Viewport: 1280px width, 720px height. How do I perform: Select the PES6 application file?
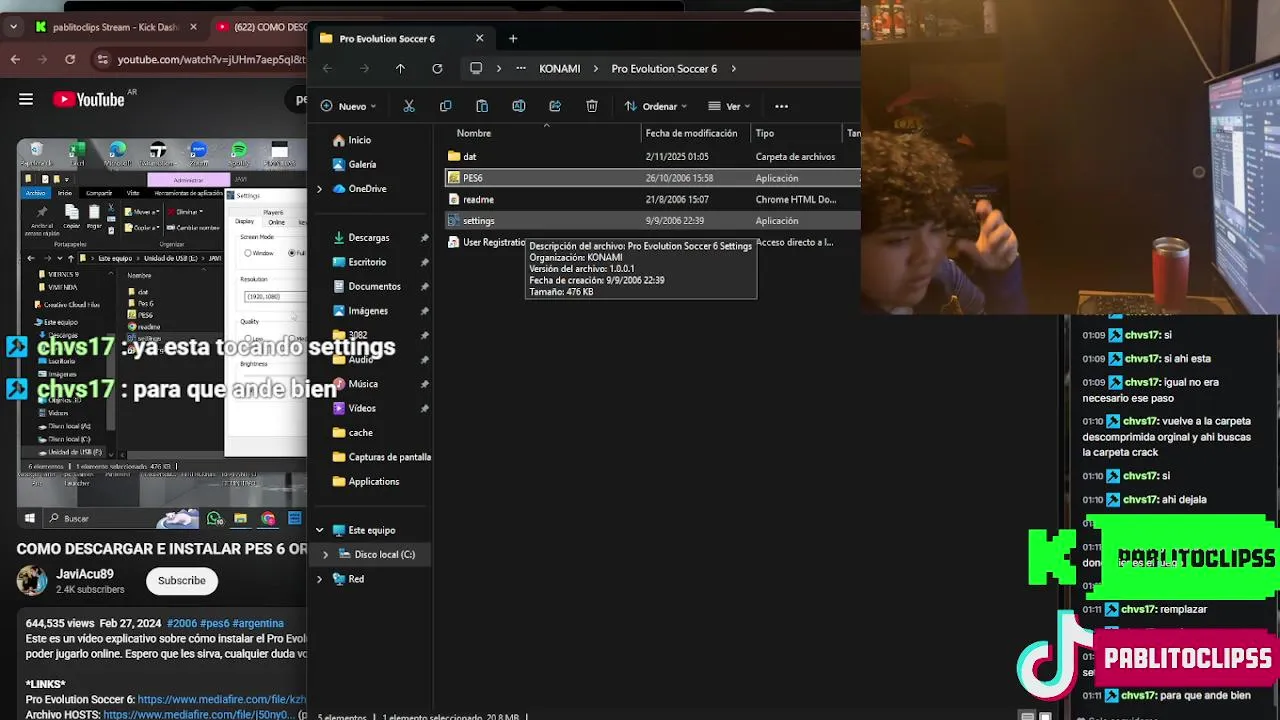(x=472, y=178)
